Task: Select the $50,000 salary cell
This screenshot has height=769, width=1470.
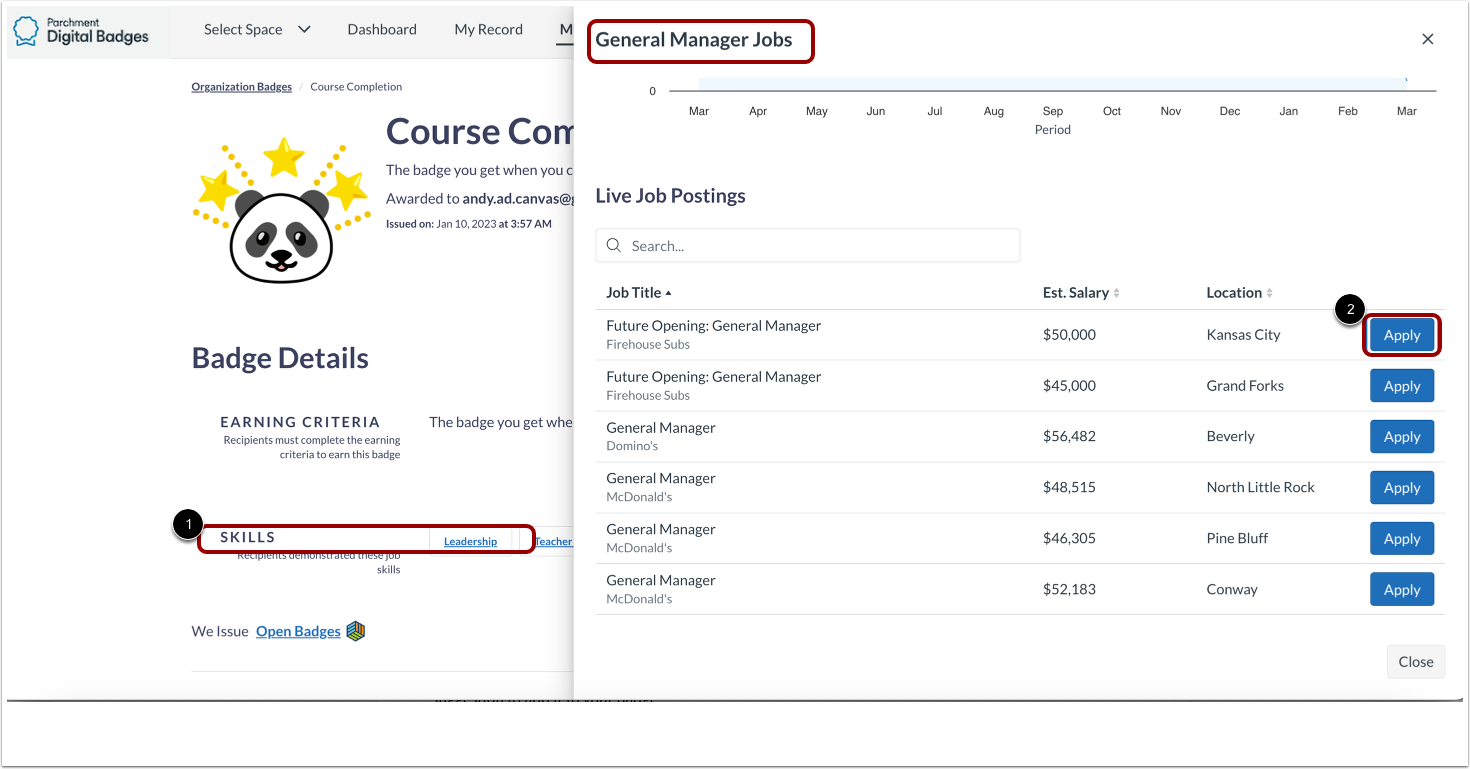Action: click(1069, 335)
